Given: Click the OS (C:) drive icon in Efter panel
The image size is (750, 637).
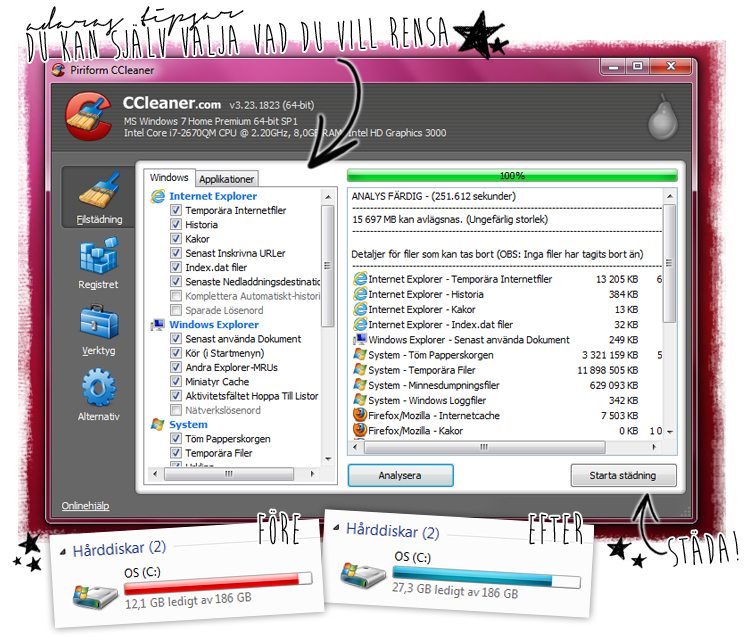Looking at the screenshot, I should tap(363, 574).
